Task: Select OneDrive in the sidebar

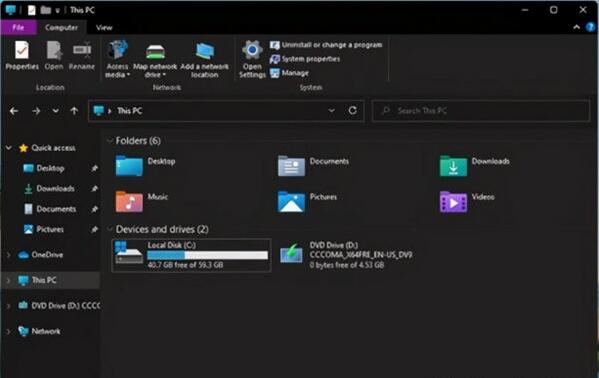Action: coord(47,255)
